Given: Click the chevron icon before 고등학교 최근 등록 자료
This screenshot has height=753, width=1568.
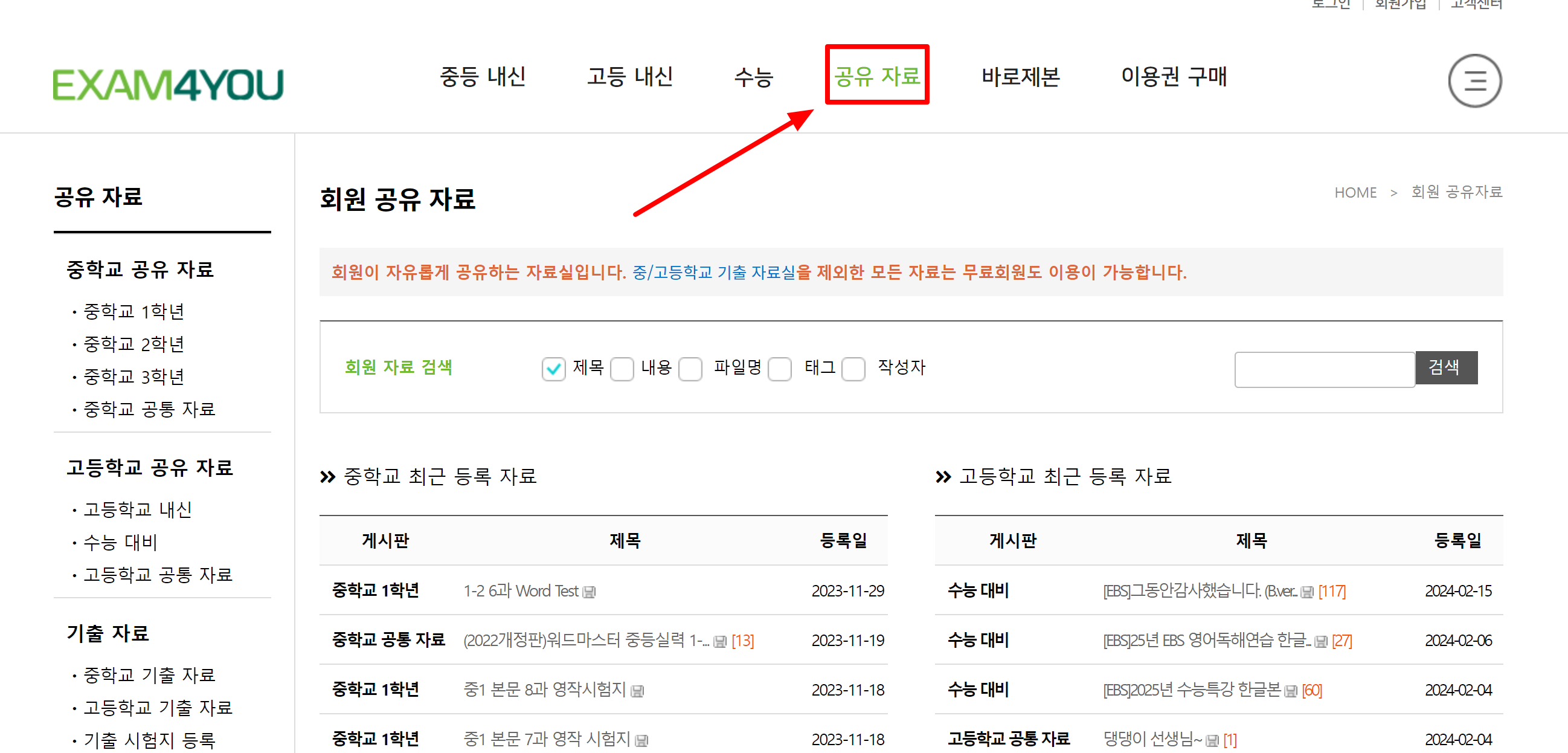Looking at the screenshot, I should (943, 477).
